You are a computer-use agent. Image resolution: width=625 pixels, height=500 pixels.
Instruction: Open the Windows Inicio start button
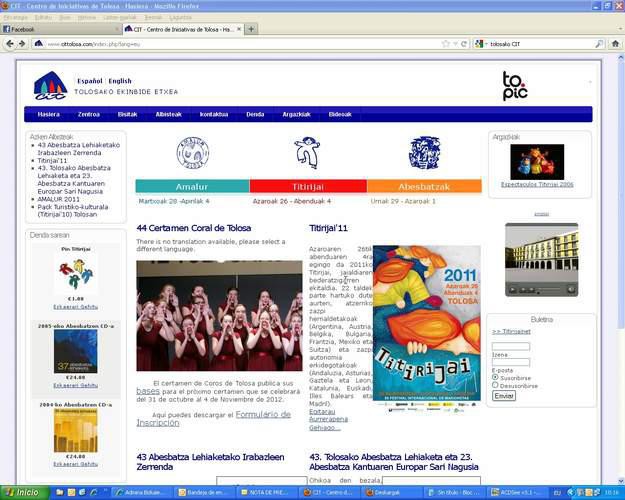click(x=25, y=492)
